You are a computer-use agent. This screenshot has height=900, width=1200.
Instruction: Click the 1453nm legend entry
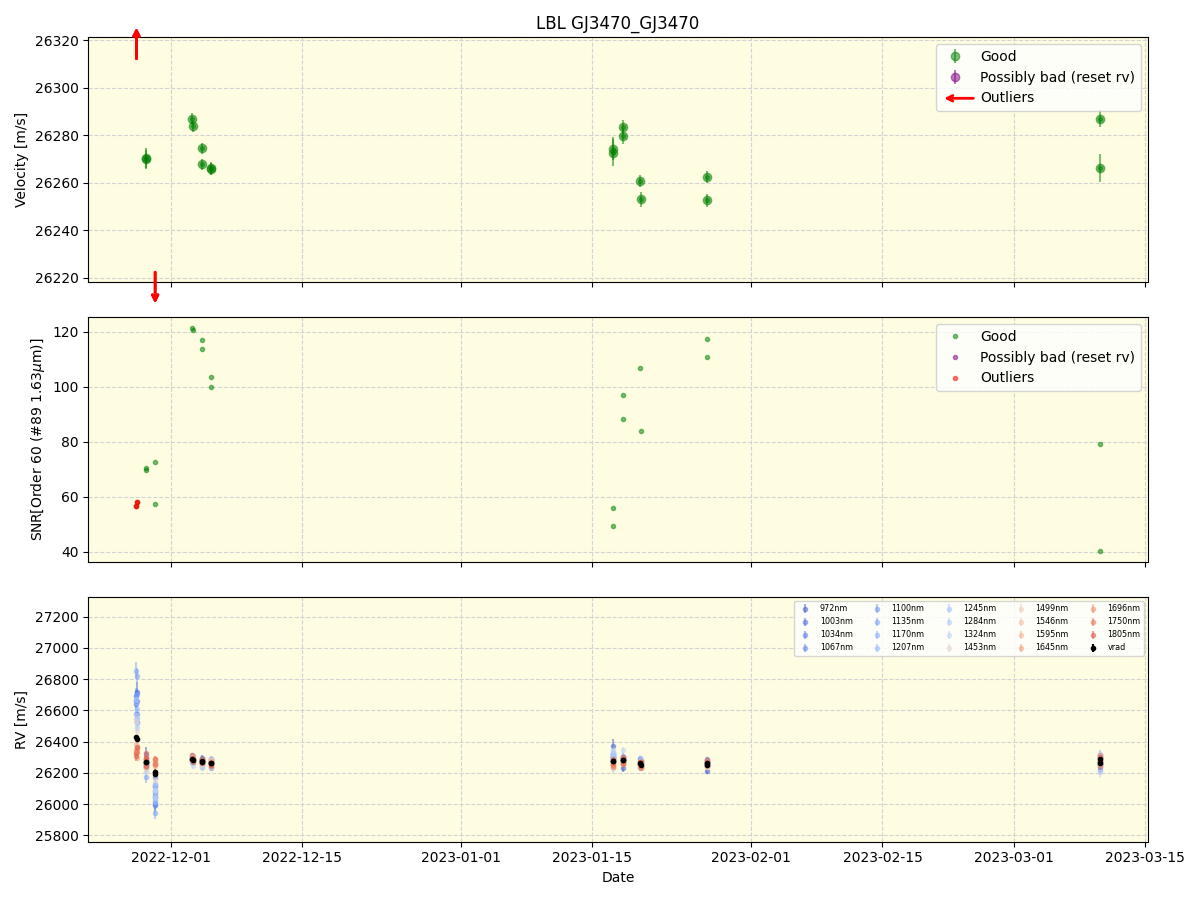point(980,647)
